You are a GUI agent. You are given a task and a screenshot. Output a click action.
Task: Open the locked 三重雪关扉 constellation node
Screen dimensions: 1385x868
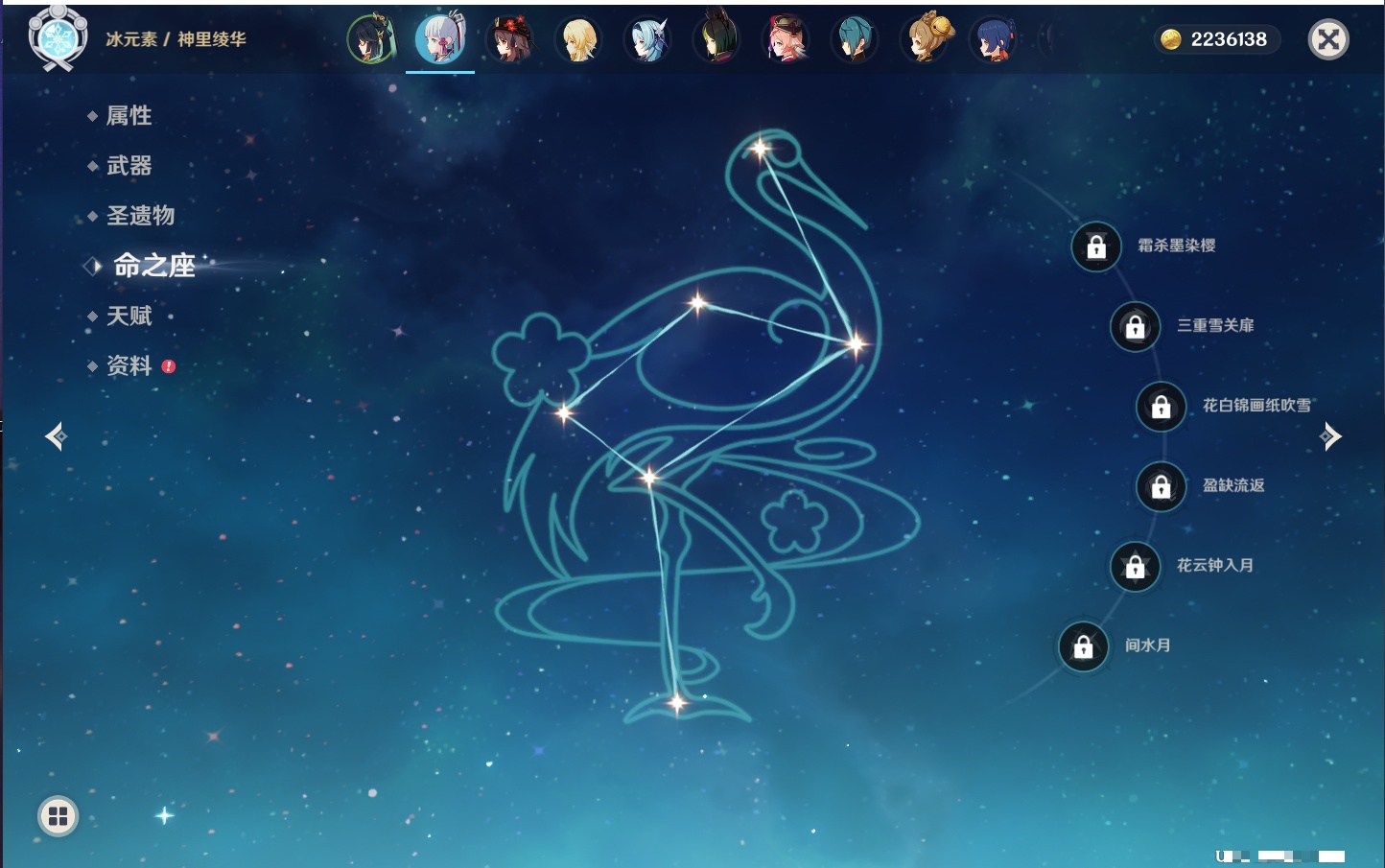(x=1136, y=326)
